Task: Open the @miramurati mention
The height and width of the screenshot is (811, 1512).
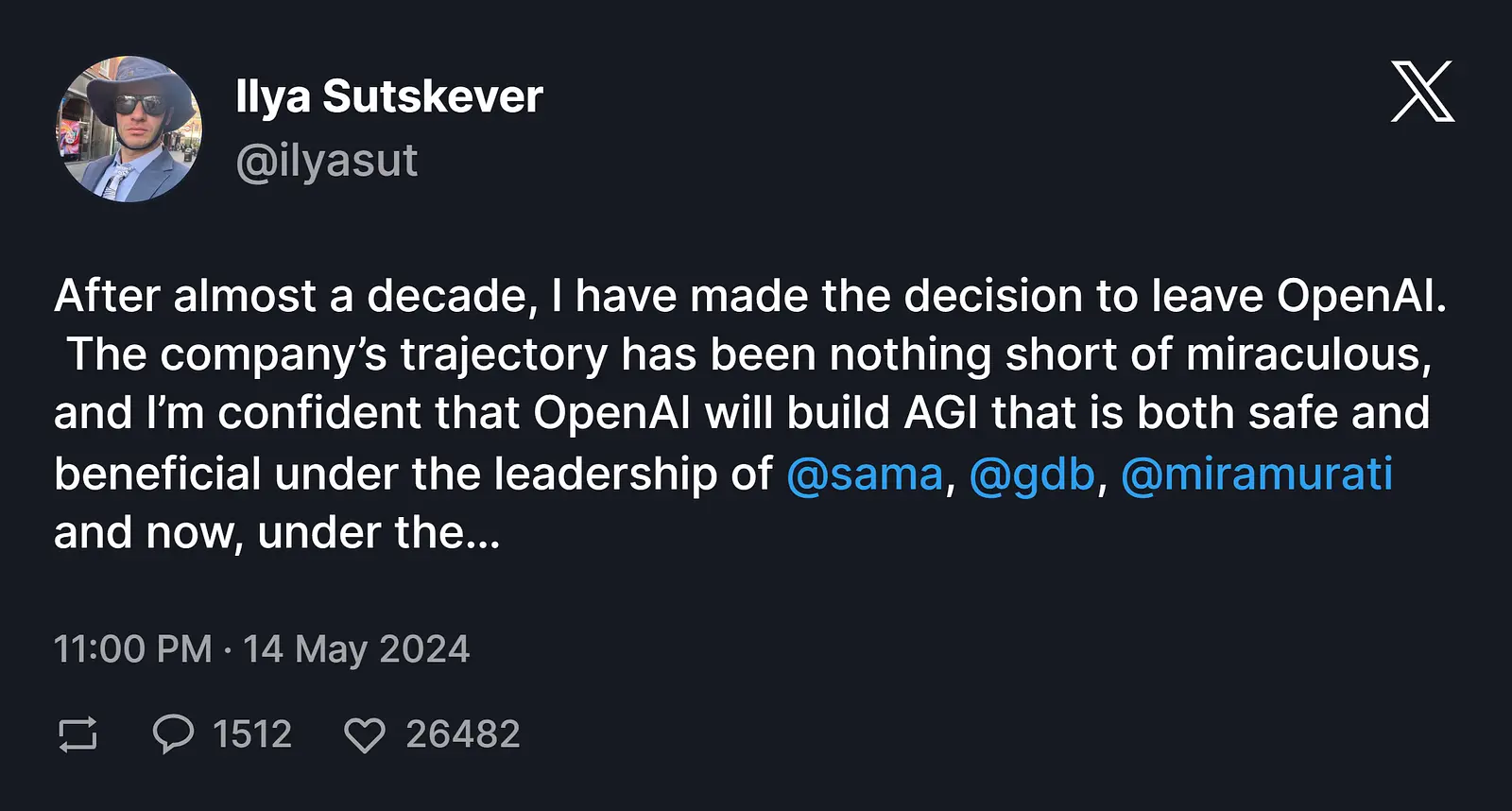Action: coord(1257,474)
